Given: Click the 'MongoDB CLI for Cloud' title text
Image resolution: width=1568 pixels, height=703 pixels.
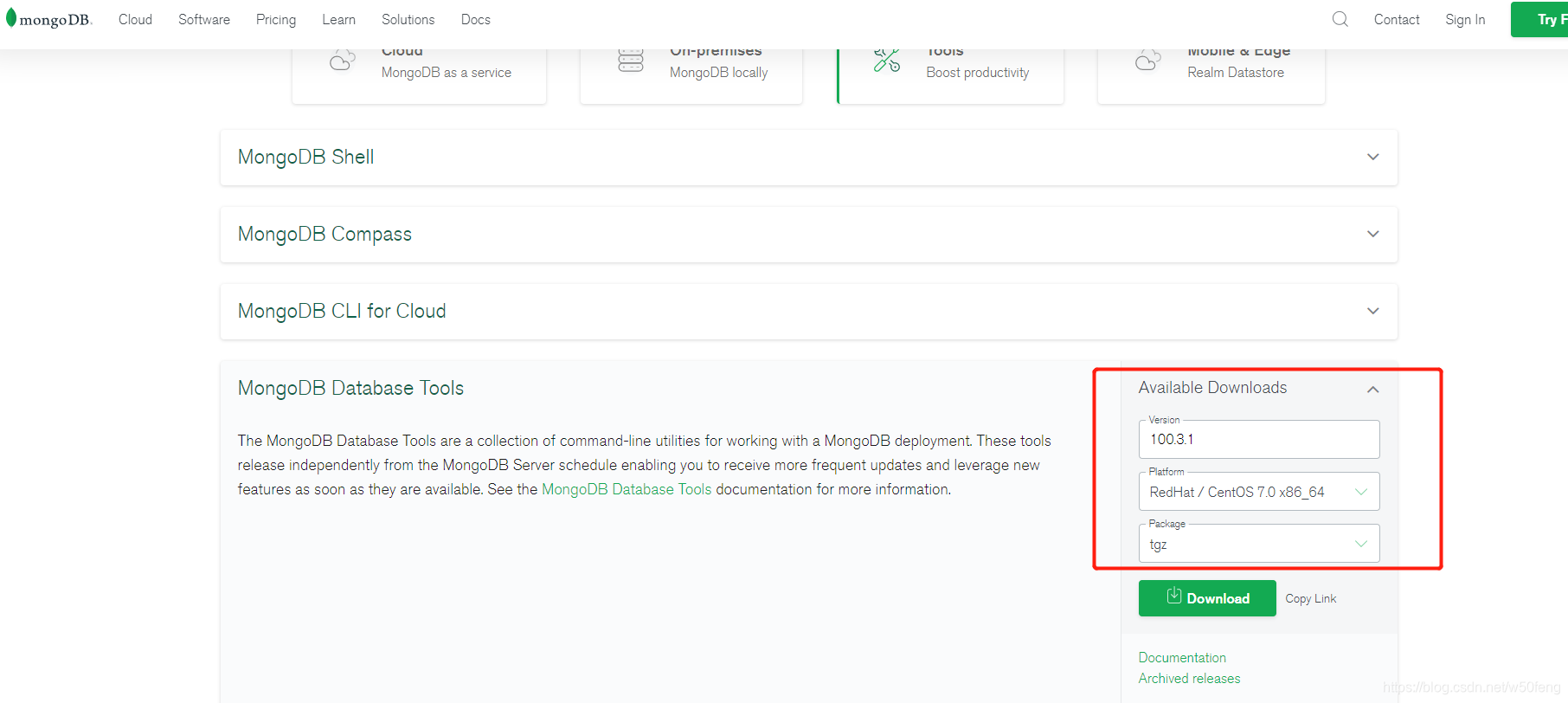Looking at the screenshot, I should [x=342, y=311].
